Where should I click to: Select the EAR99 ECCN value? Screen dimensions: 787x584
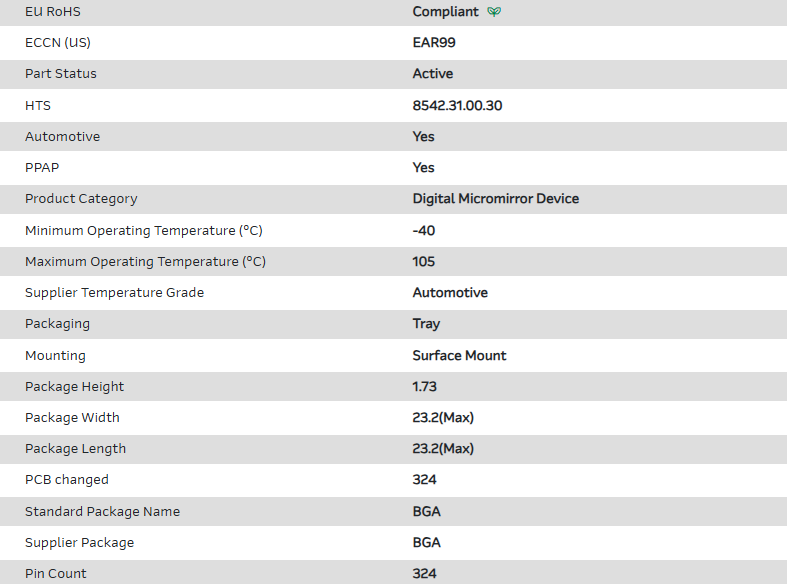434,43
